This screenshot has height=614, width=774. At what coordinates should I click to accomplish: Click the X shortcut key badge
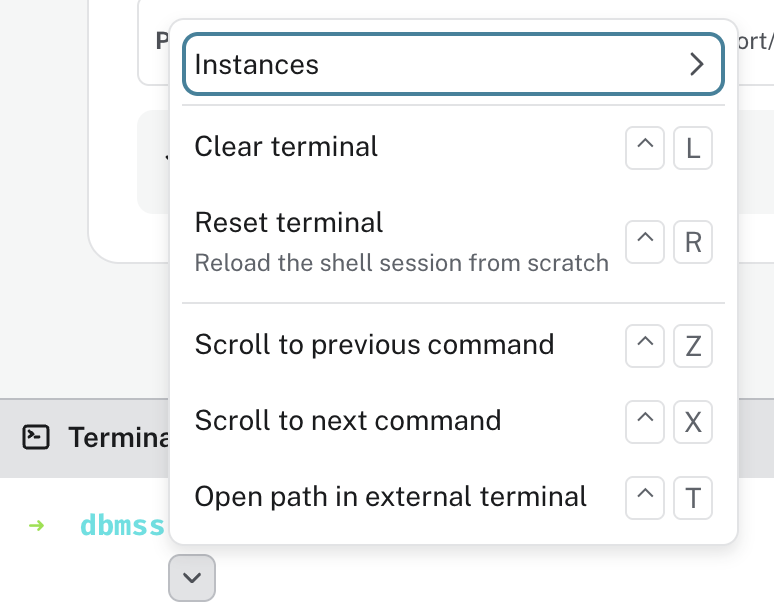(x=693, y=422)
